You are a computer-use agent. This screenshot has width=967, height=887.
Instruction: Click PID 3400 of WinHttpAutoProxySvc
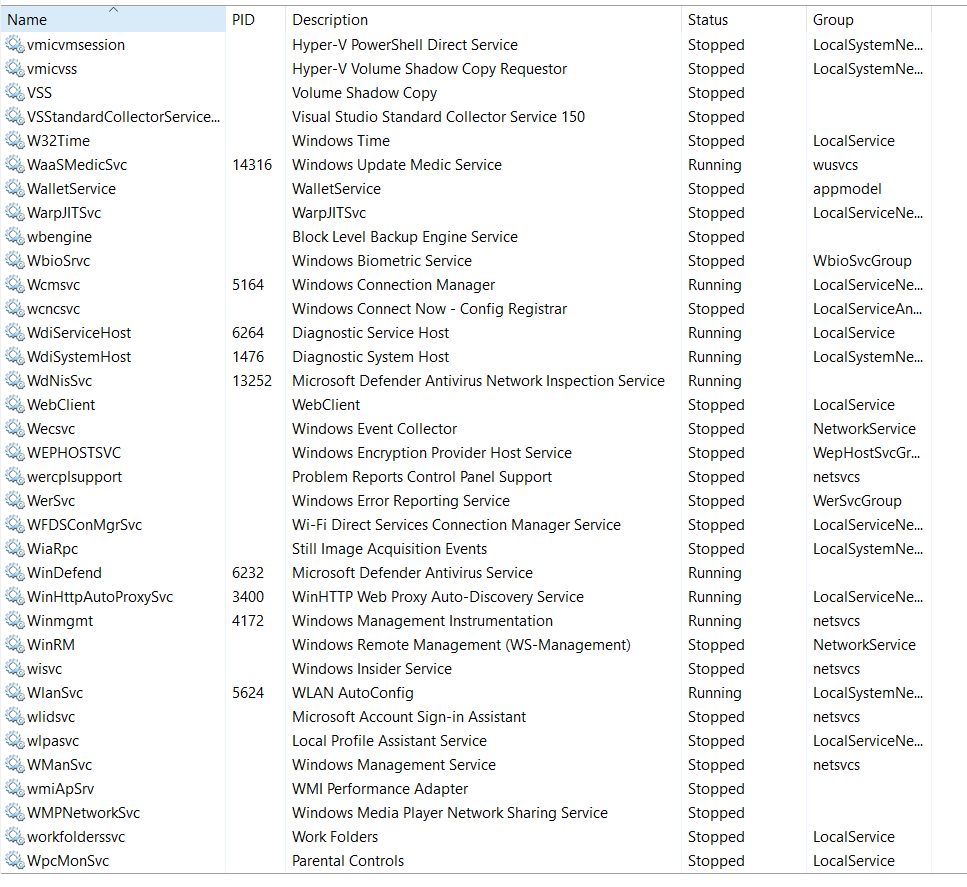click(248, 597)
